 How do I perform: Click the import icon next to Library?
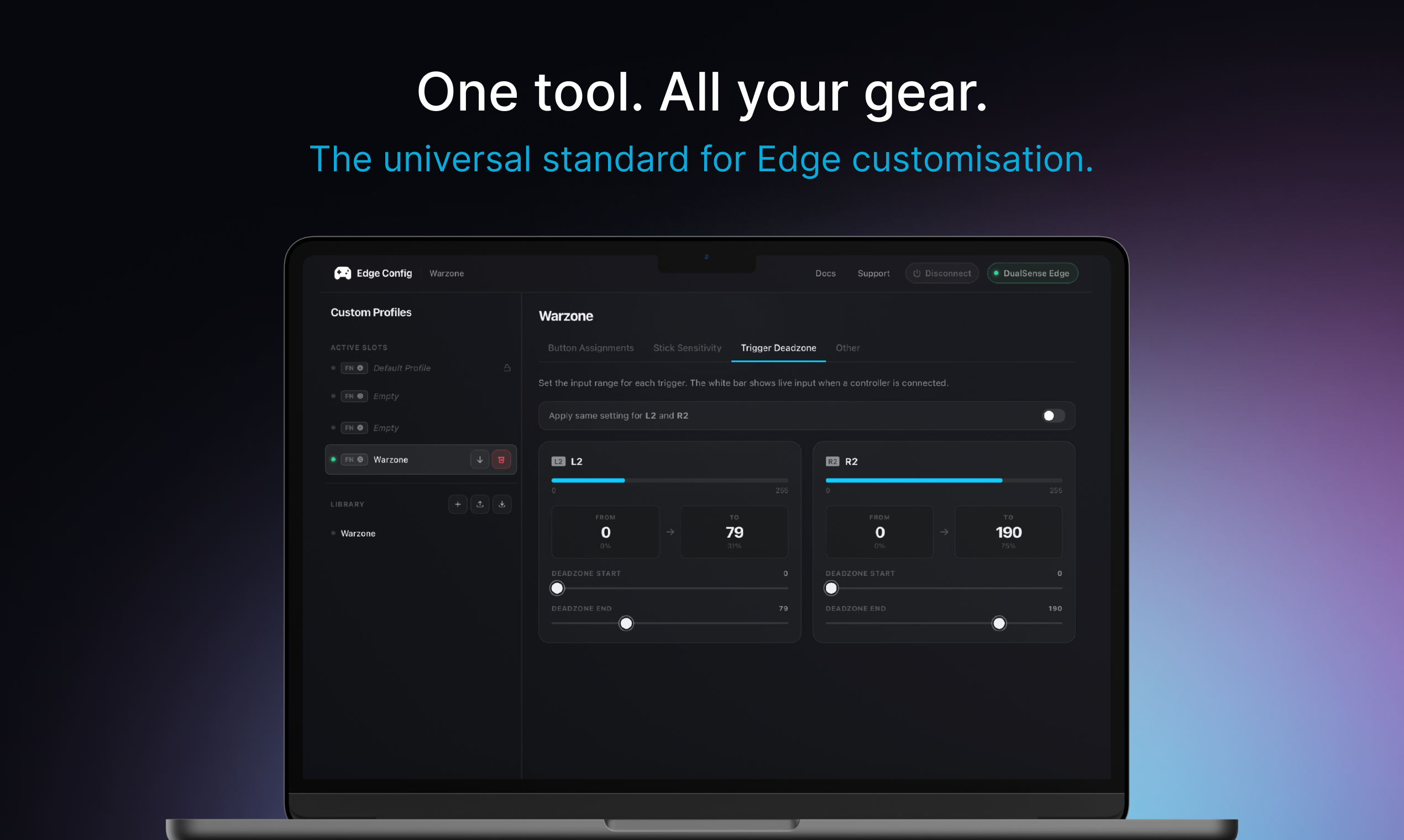coord(501,504)
